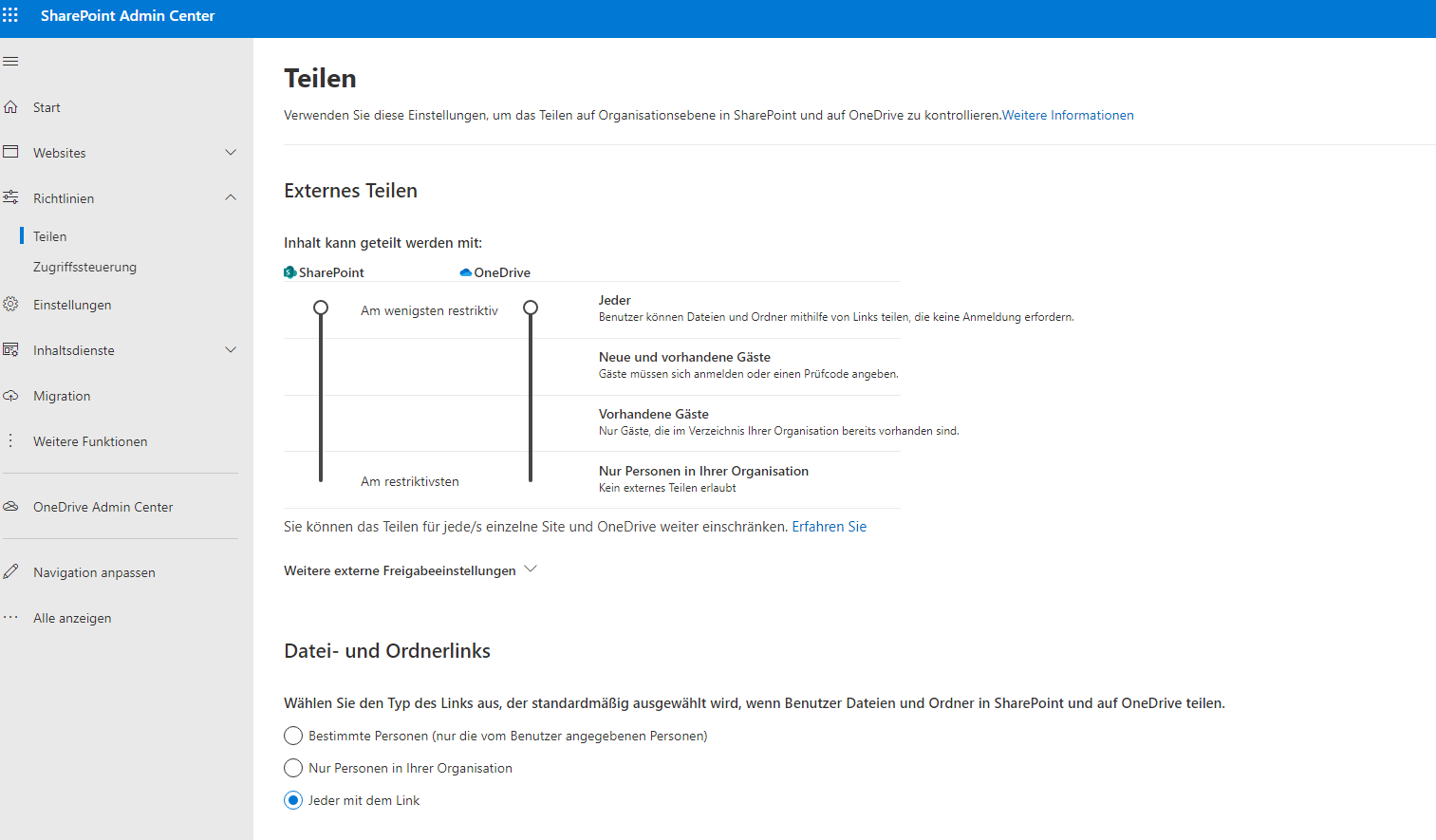Viewport: 1436px width, 840px height.
Task: Click the SharePoint logo above slider
Action: pos(290,272)
